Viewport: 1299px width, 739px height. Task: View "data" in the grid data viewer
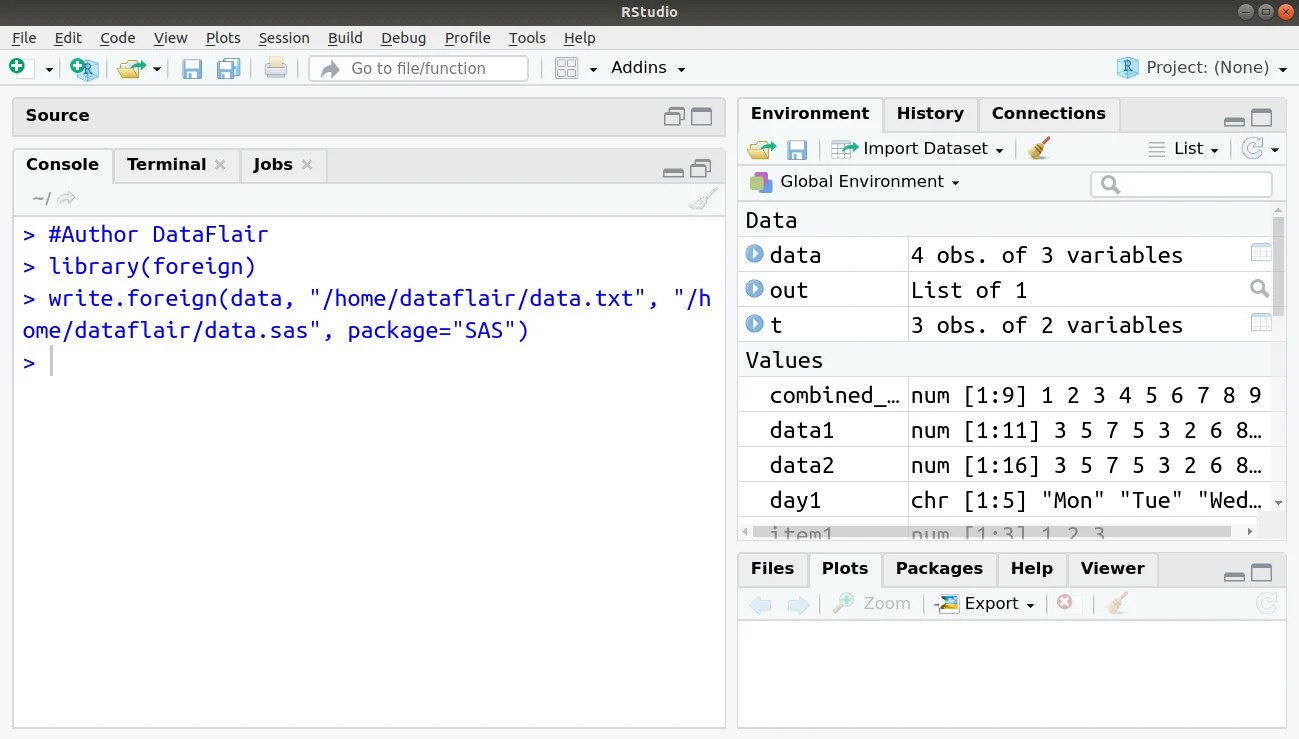1260,254
